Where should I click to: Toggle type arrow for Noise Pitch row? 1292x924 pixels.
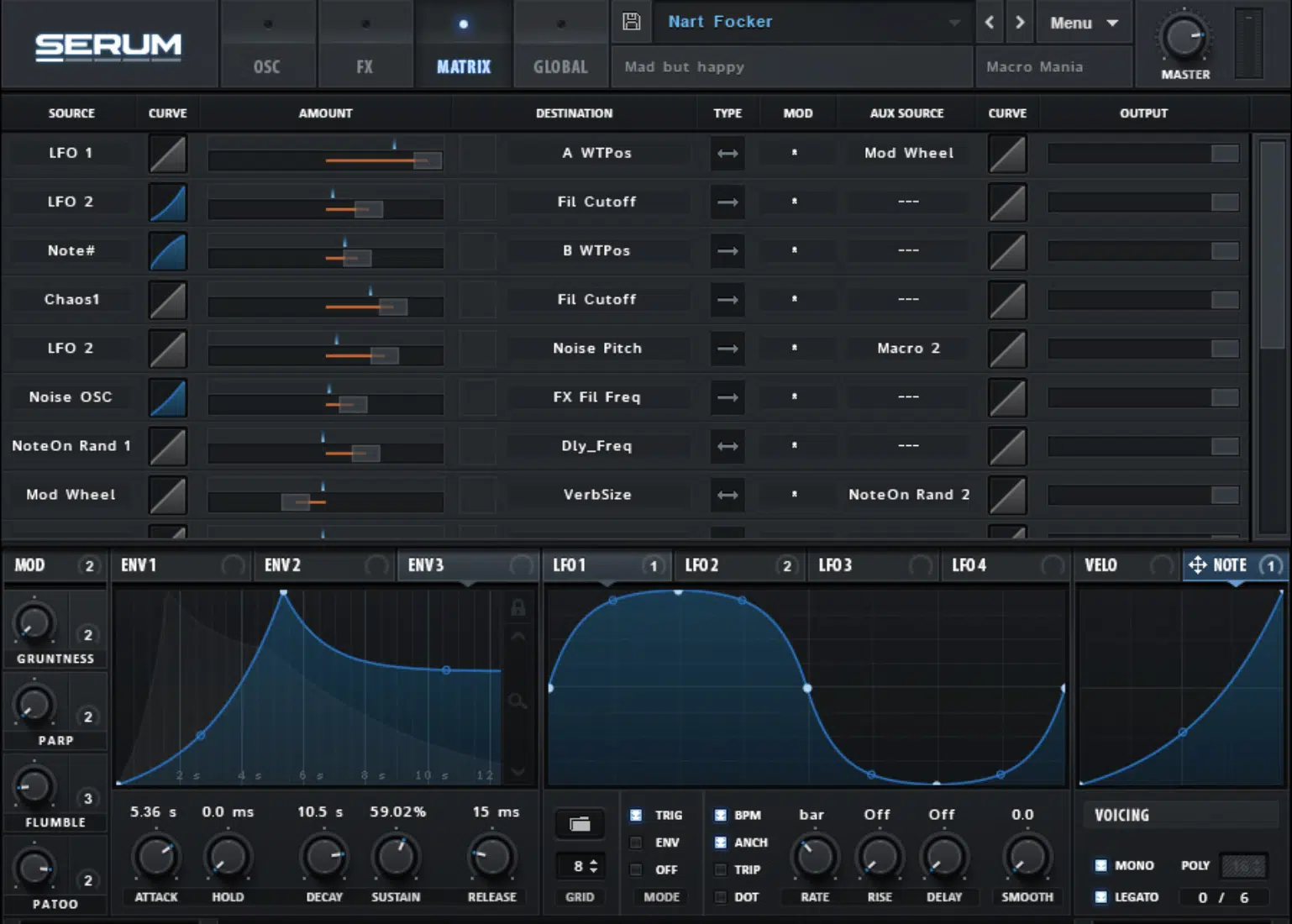click(x=727, y=349)
